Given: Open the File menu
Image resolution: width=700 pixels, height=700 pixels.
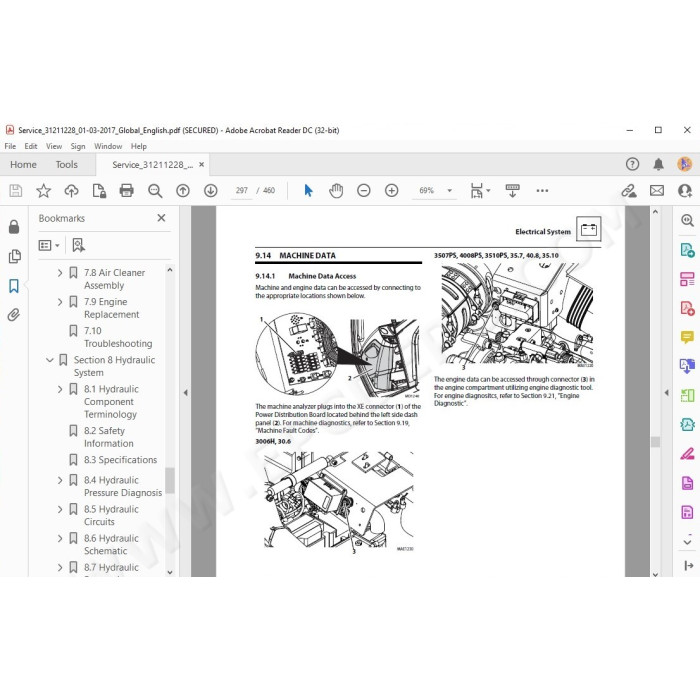Looking at the screenshot, I should click(x=10, y=146).
